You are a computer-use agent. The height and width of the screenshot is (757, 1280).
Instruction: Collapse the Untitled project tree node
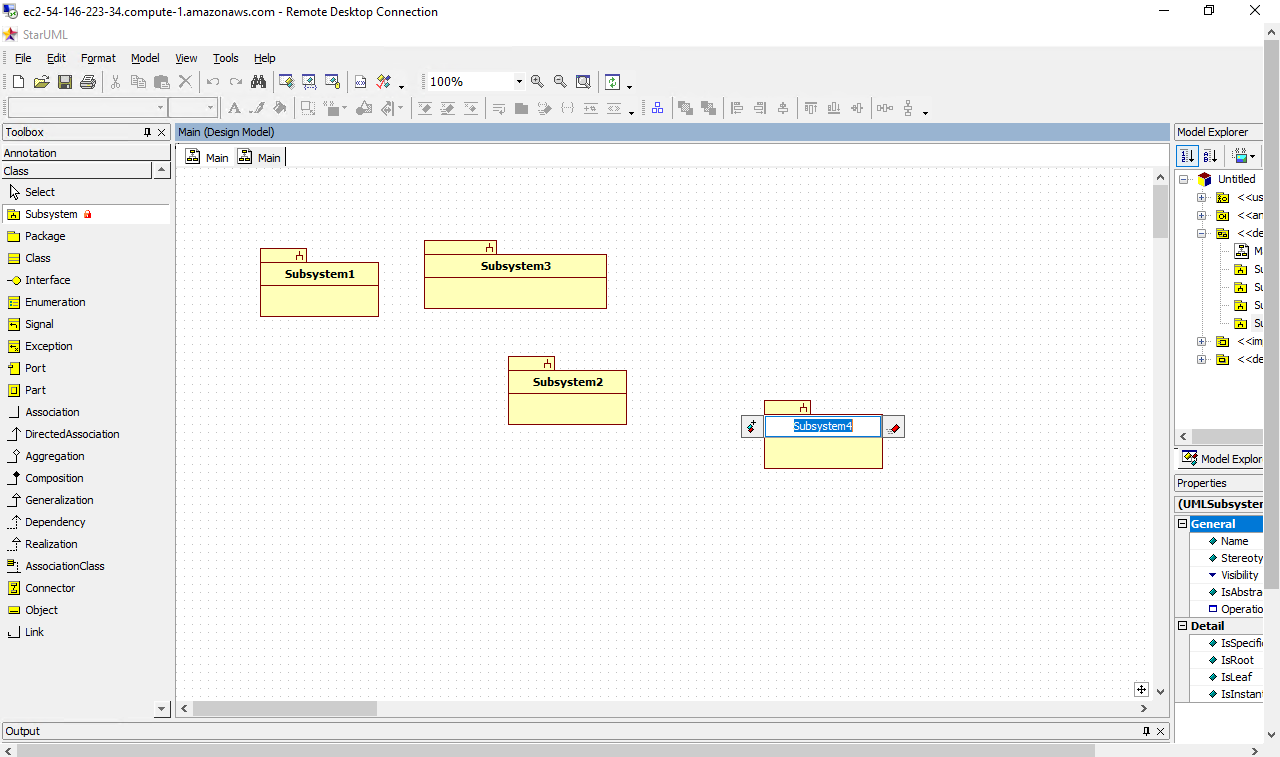[1184, 180]
